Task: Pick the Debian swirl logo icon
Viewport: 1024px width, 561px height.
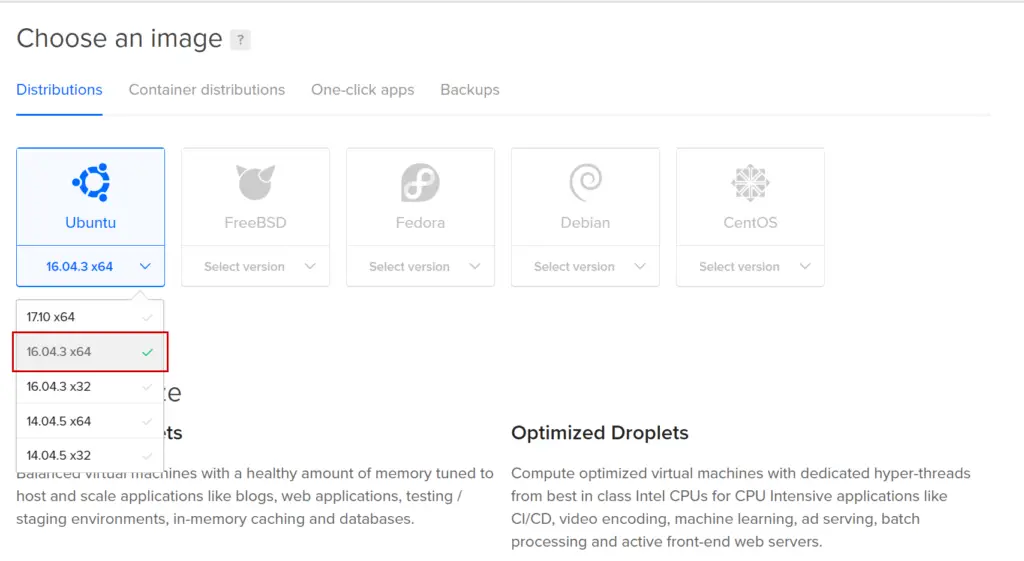Action: pyautogui.click(x=585, y=182)
